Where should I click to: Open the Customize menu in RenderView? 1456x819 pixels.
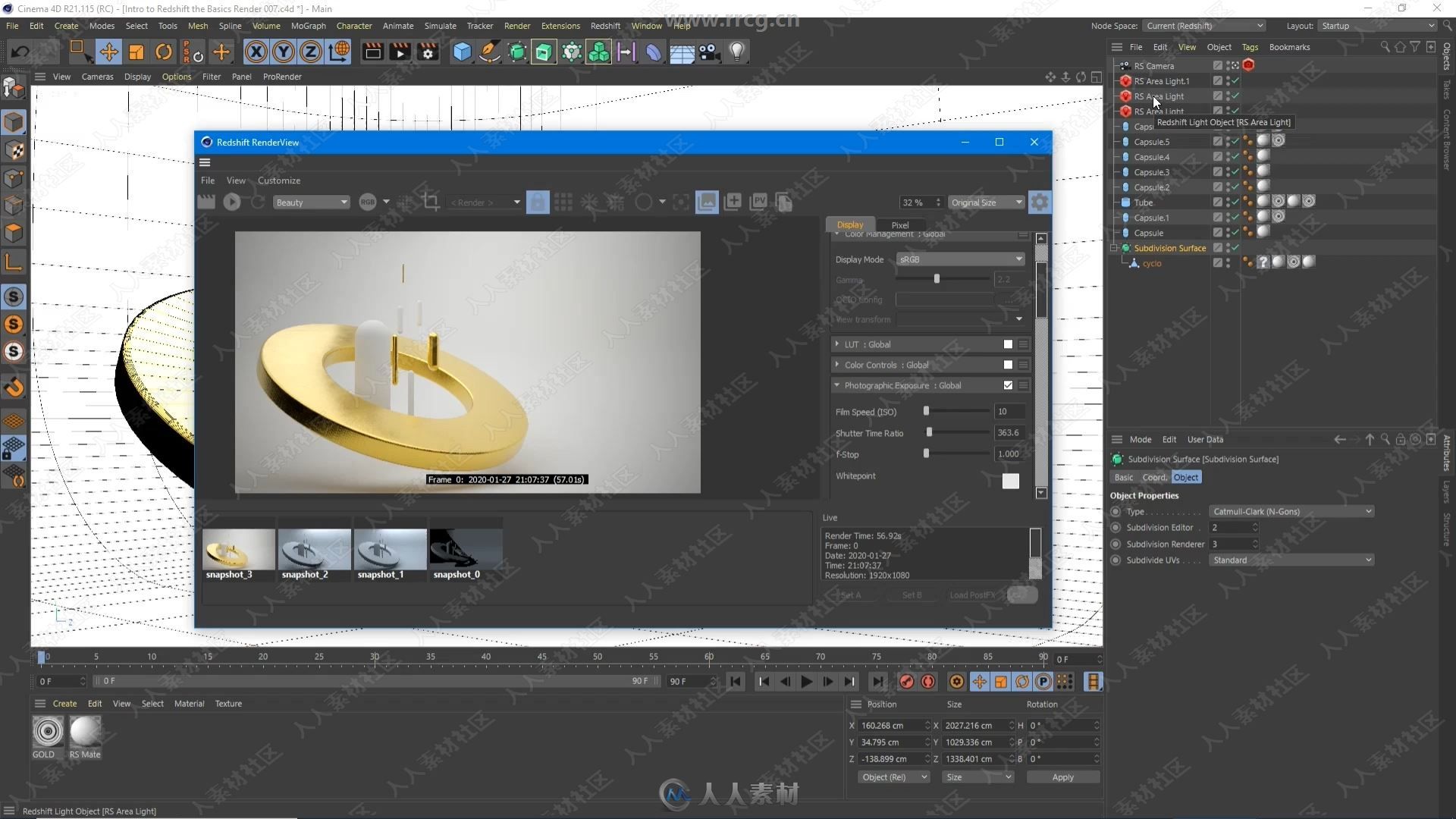click(x=279, y=180)
